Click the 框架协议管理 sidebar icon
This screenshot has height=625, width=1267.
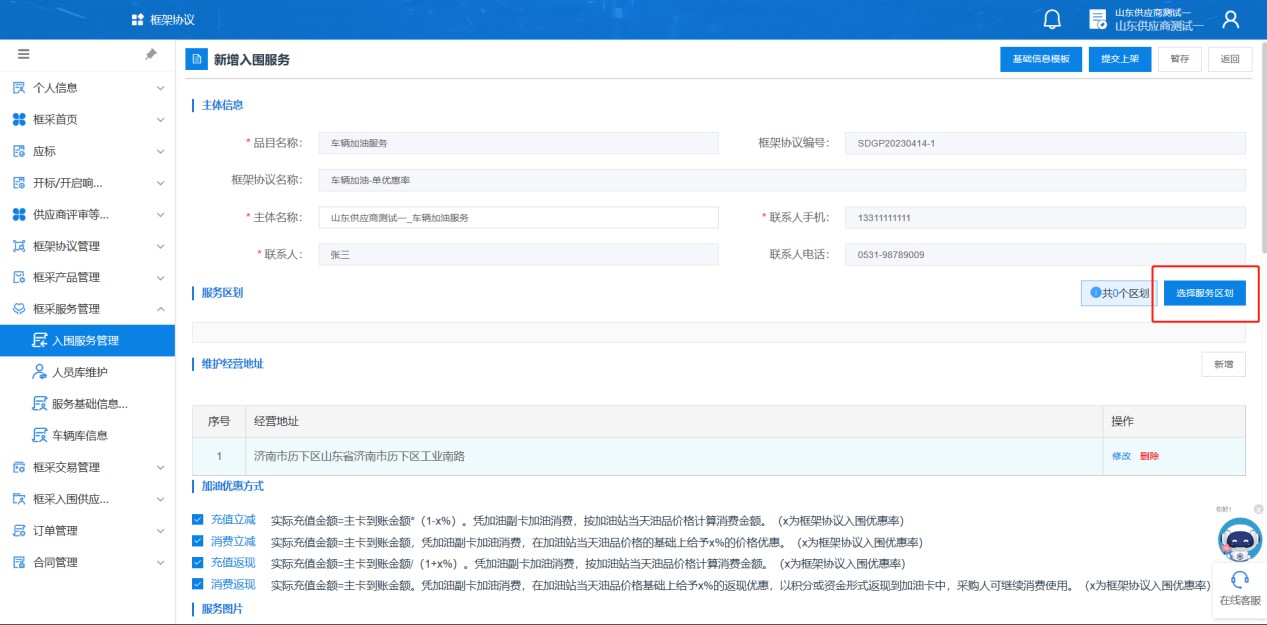19,246
